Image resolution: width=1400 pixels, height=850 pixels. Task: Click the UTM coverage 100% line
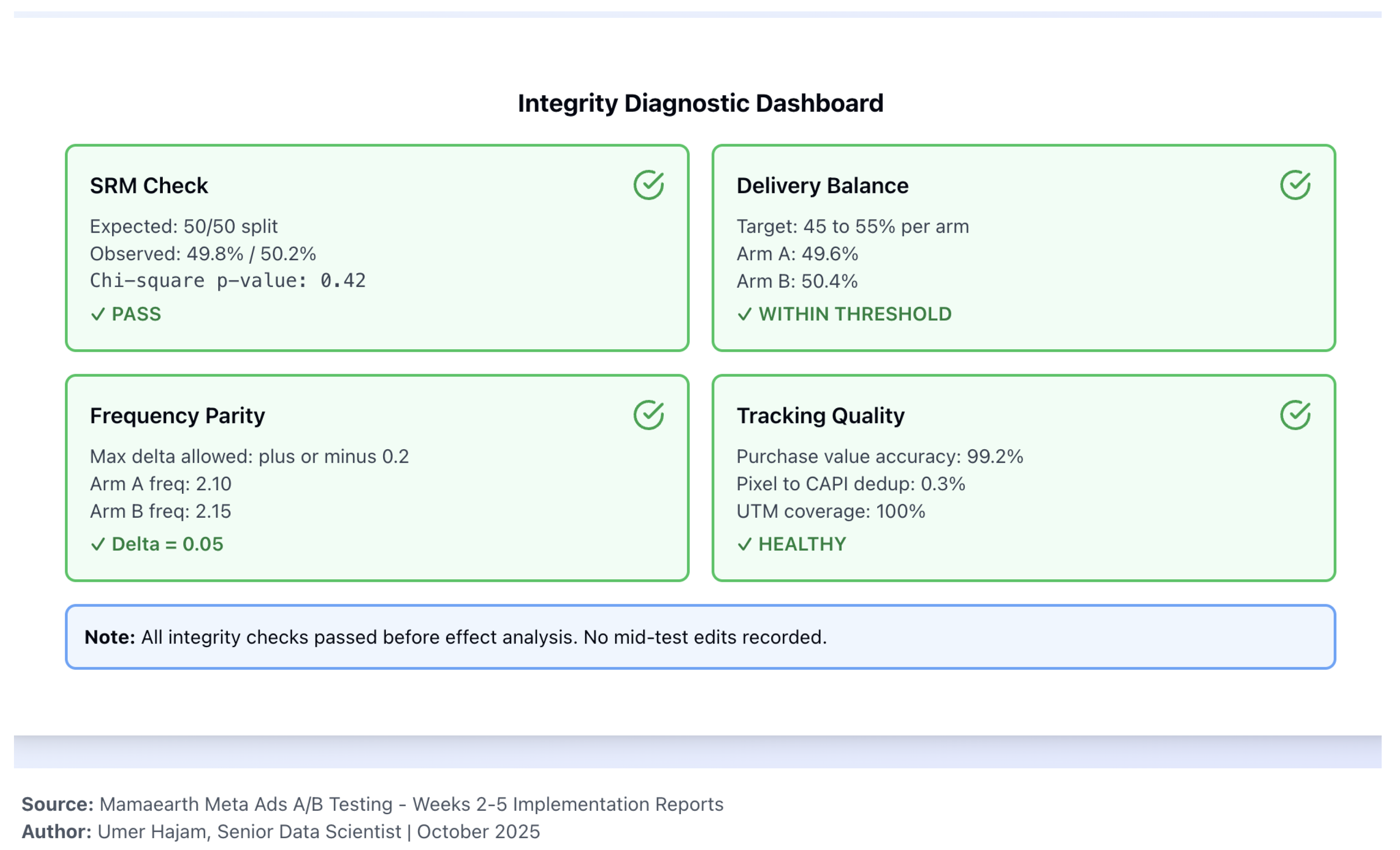pos(830,511)
